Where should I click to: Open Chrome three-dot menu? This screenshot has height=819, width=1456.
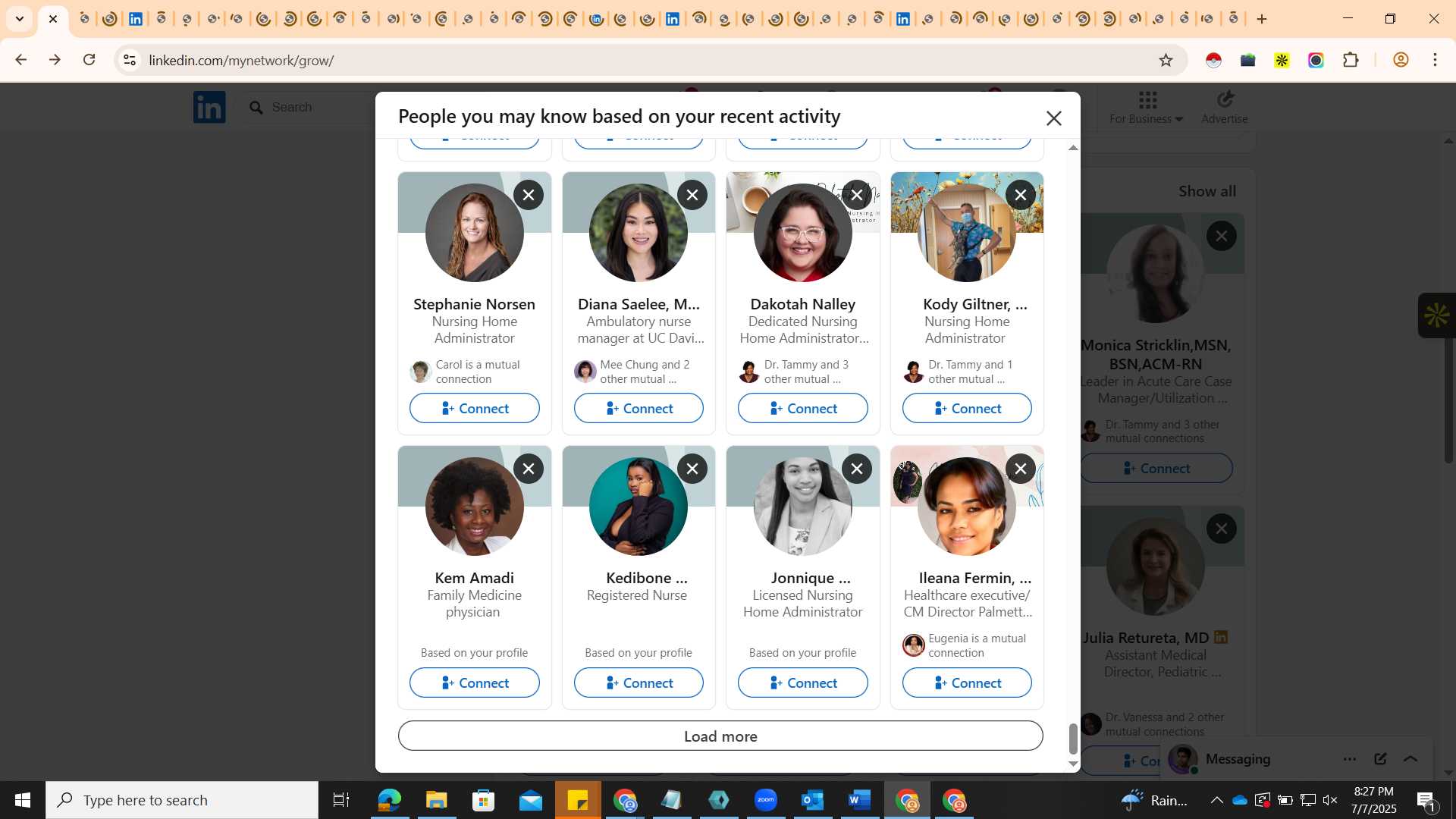1435,60
